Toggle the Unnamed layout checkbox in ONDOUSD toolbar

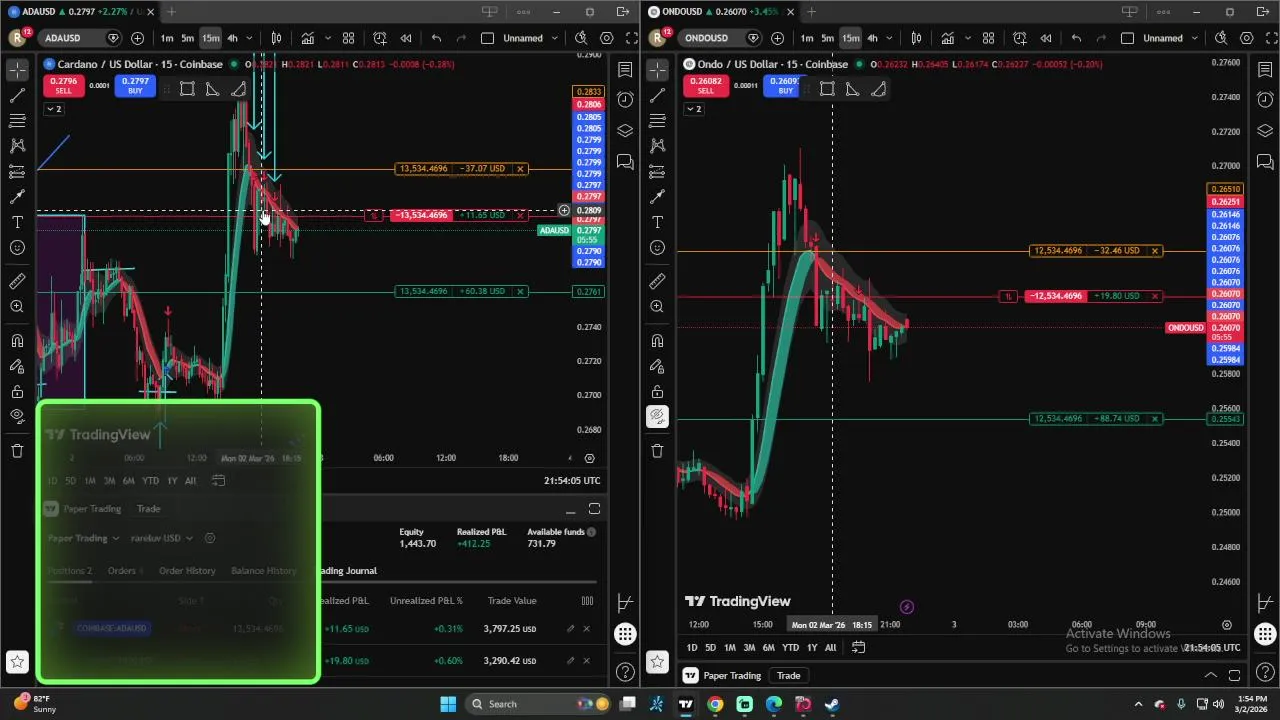[x=1127, y=38]
